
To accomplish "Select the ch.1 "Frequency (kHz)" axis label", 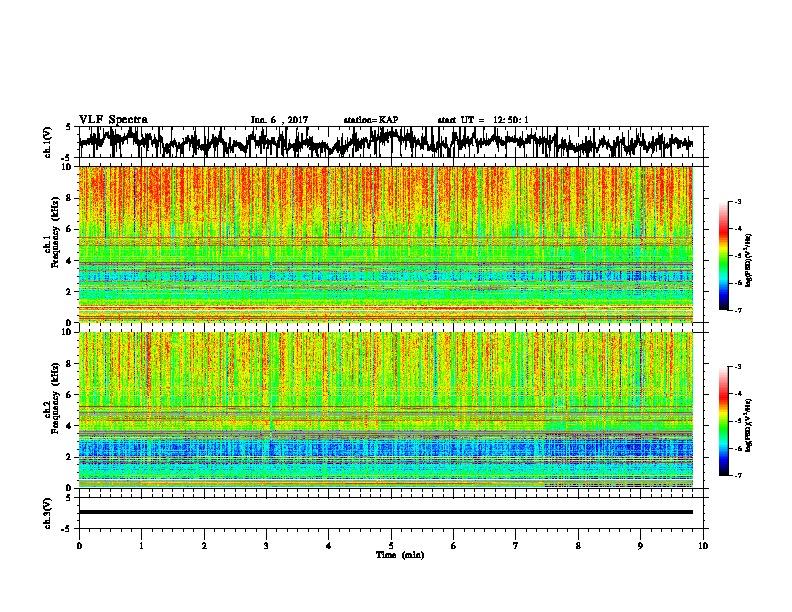I will tap(55, 233).
